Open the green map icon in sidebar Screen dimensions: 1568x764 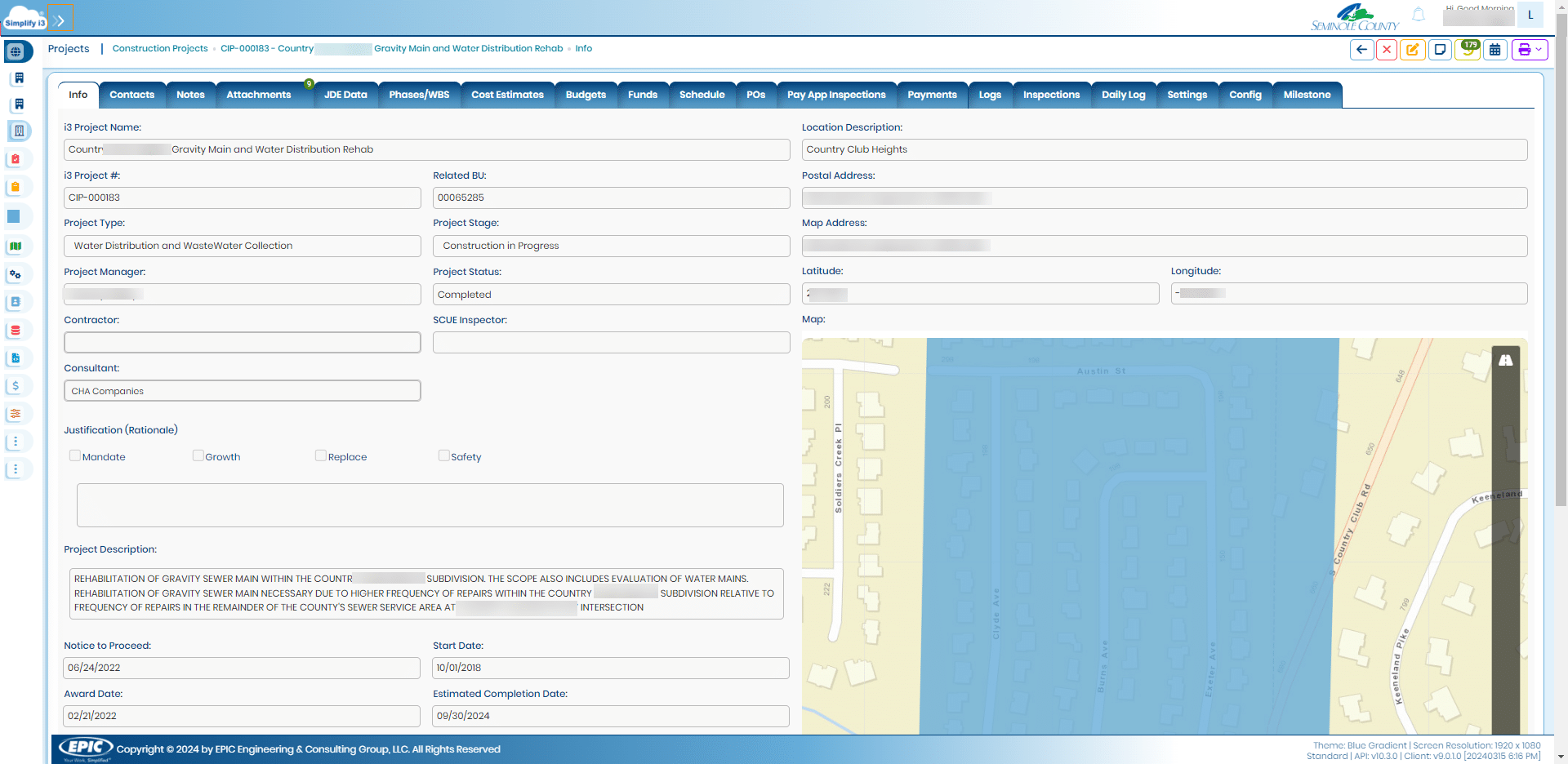tap(16, 247)
